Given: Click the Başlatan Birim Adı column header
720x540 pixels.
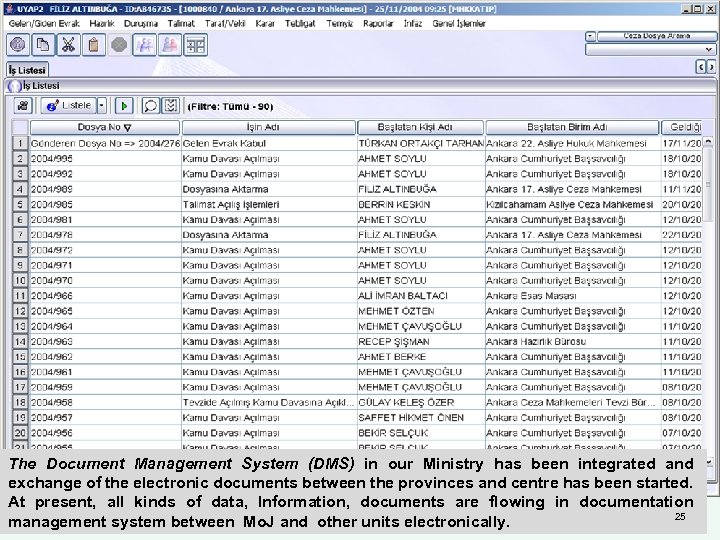Looking at the screenshot, I should tap(572, 127).
